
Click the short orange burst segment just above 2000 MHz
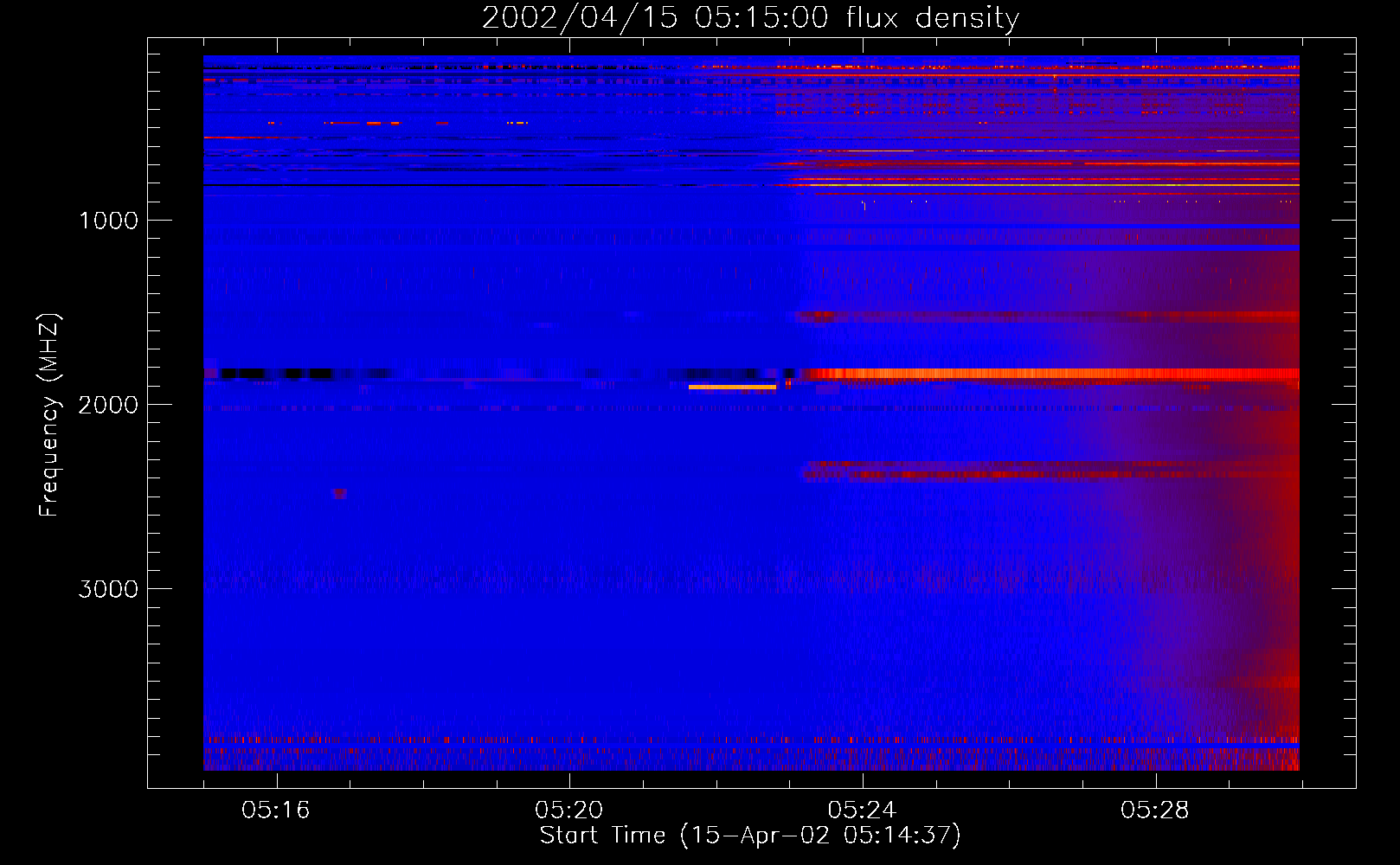tap(732, 387)
